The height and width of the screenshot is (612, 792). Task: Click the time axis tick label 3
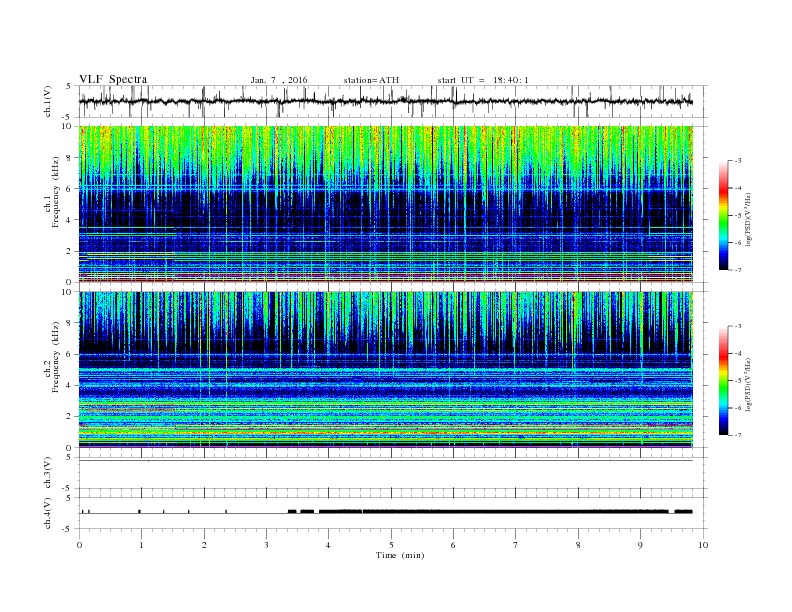pos(266,545)
